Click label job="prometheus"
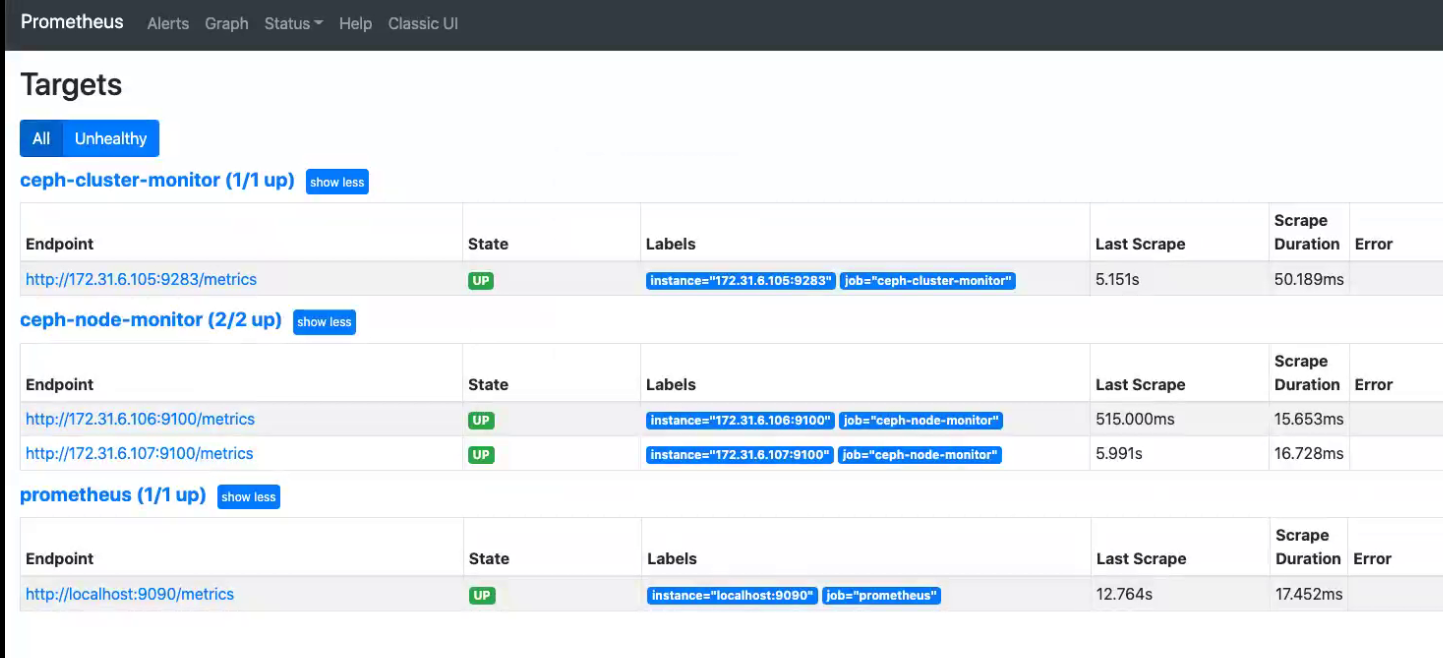The width and height of the screenshot is (1443, 658). point(882,596)
